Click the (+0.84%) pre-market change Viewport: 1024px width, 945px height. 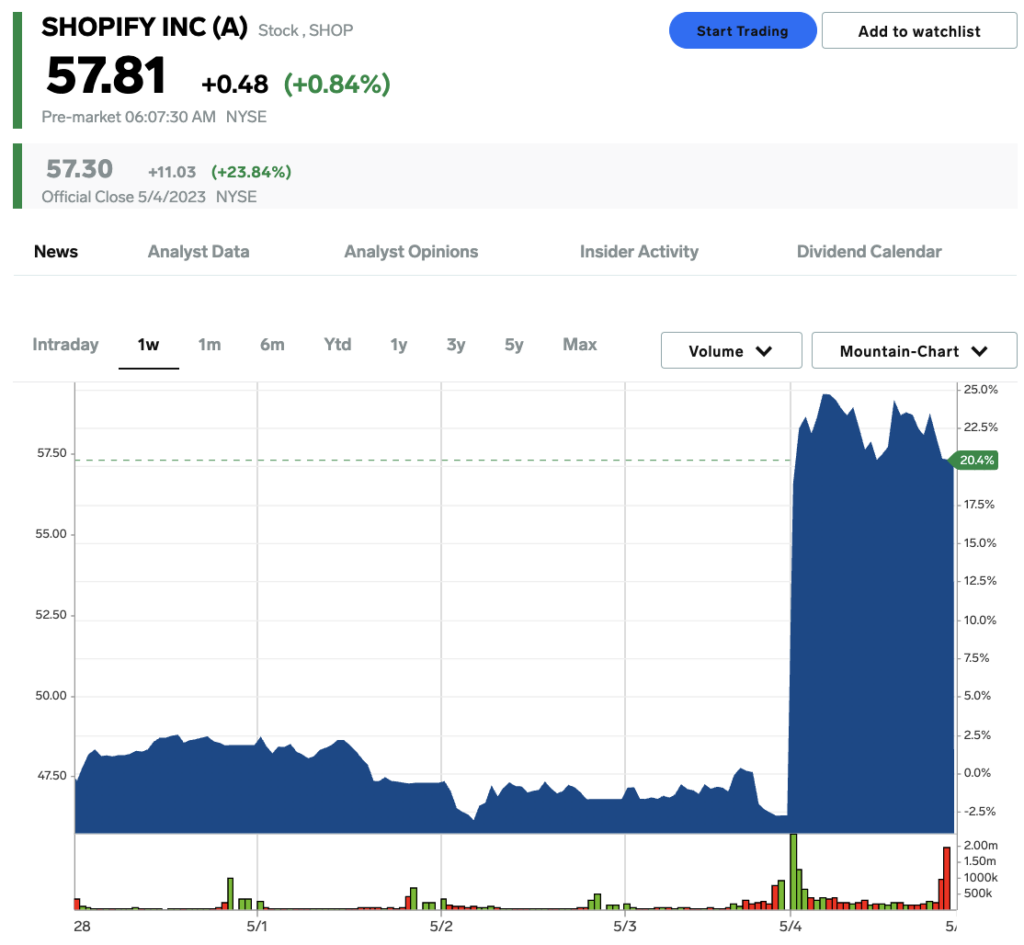pos(337,84)
